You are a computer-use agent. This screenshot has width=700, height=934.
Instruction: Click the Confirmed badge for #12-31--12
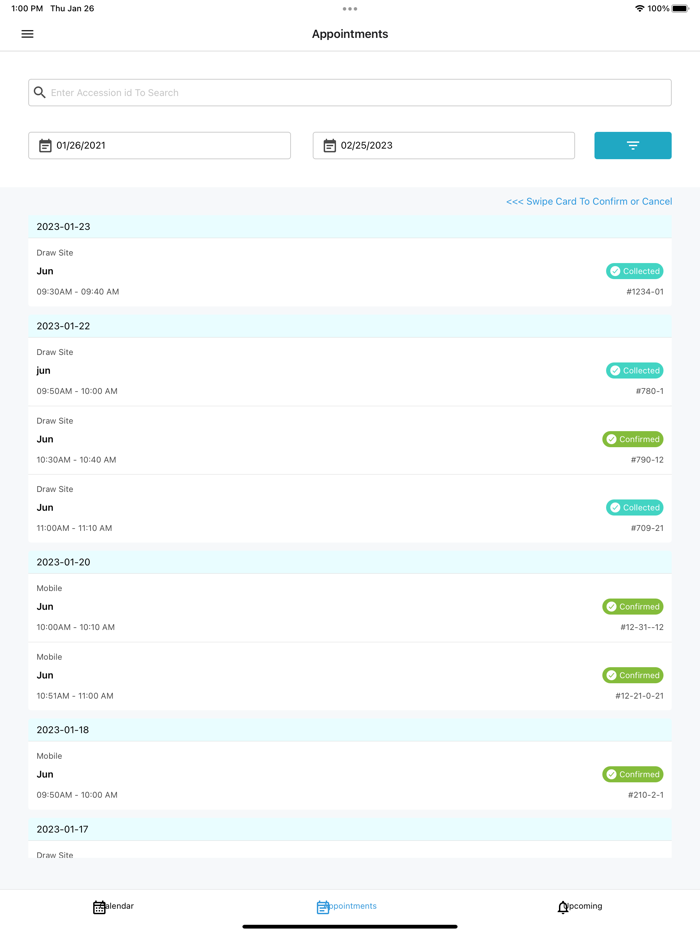click(x=633, y=606)
